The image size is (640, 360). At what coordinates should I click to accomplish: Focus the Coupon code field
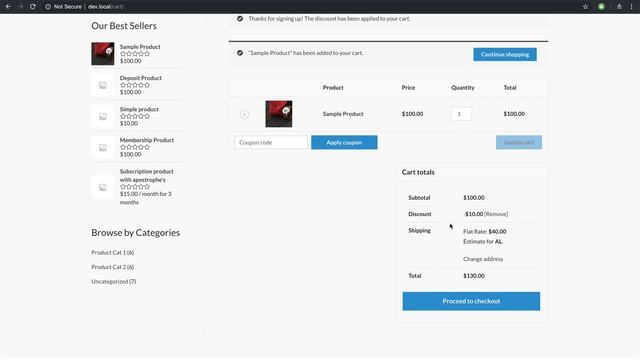click(x=271, y=142)
